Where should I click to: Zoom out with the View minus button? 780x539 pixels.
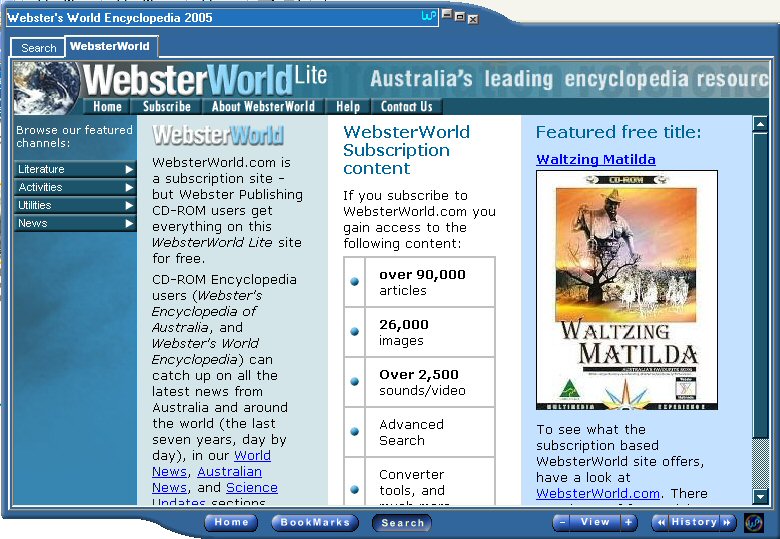click(x=562, y=522)
